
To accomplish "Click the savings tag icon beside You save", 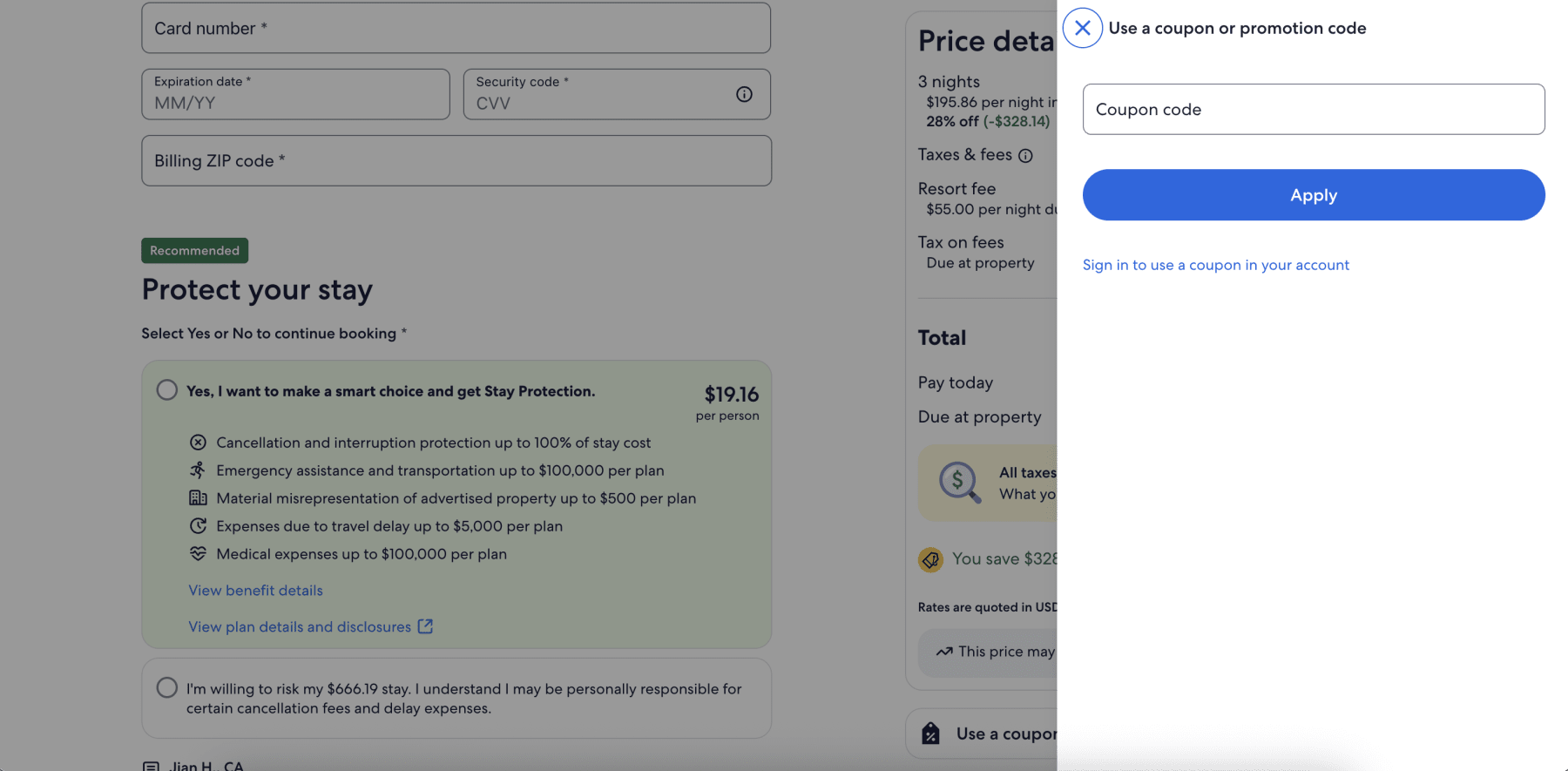I will (930, 559).
